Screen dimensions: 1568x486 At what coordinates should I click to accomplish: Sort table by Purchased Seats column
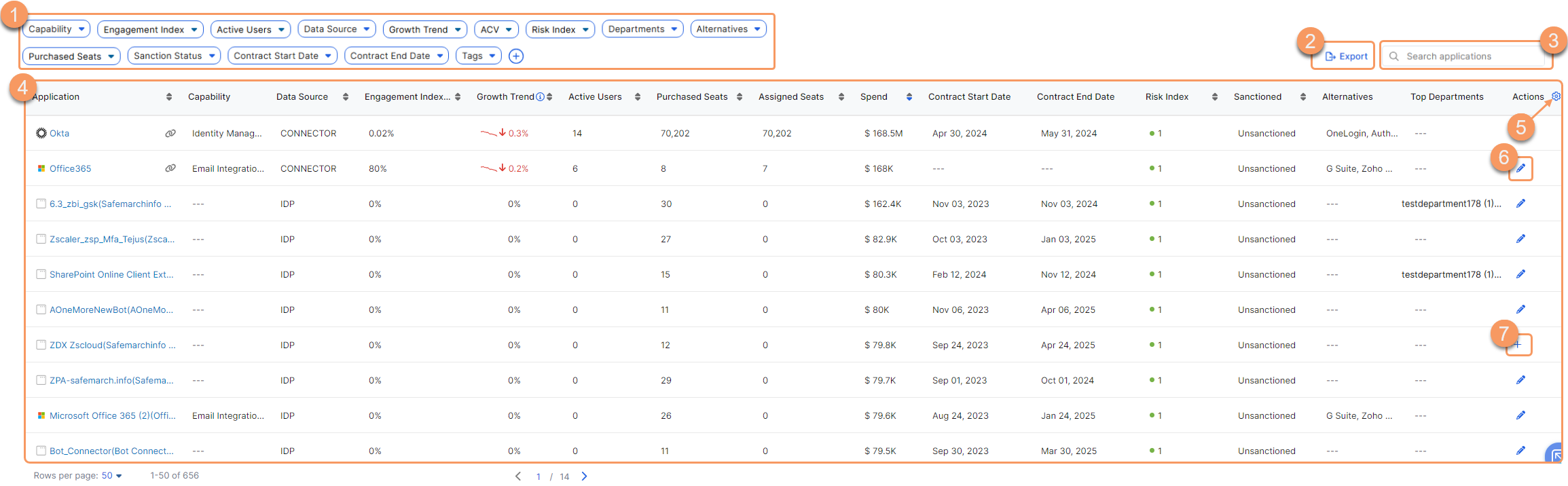(739, 97)
